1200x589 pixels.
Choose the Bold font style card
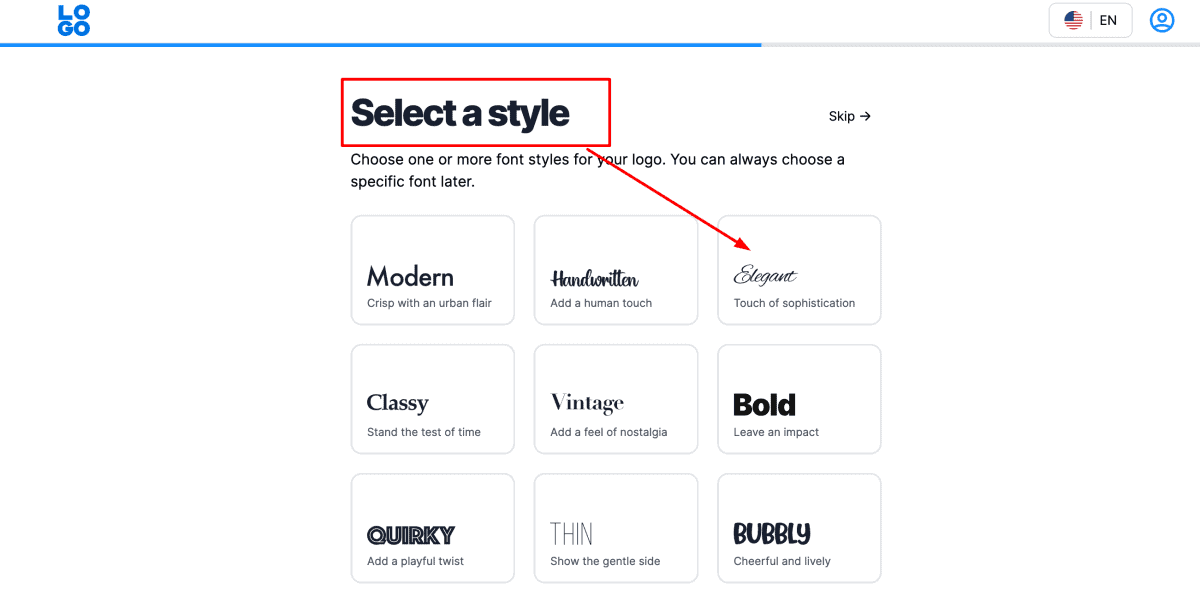799,399
